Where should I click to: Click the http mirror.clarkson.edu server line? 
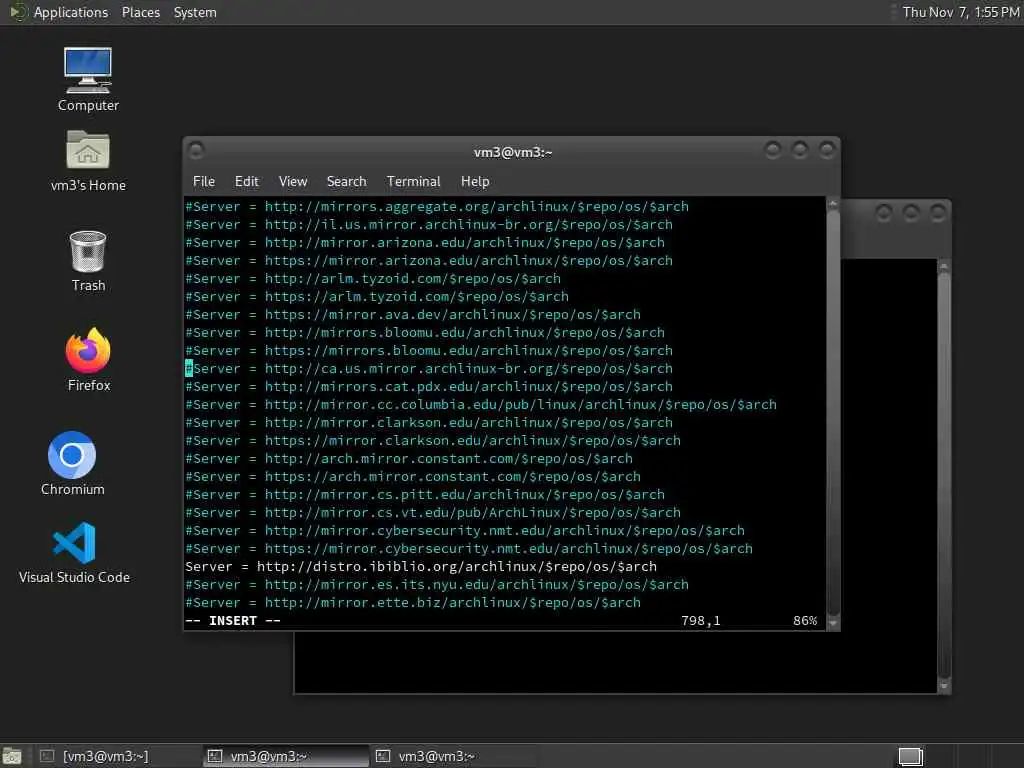coord(429,423)
